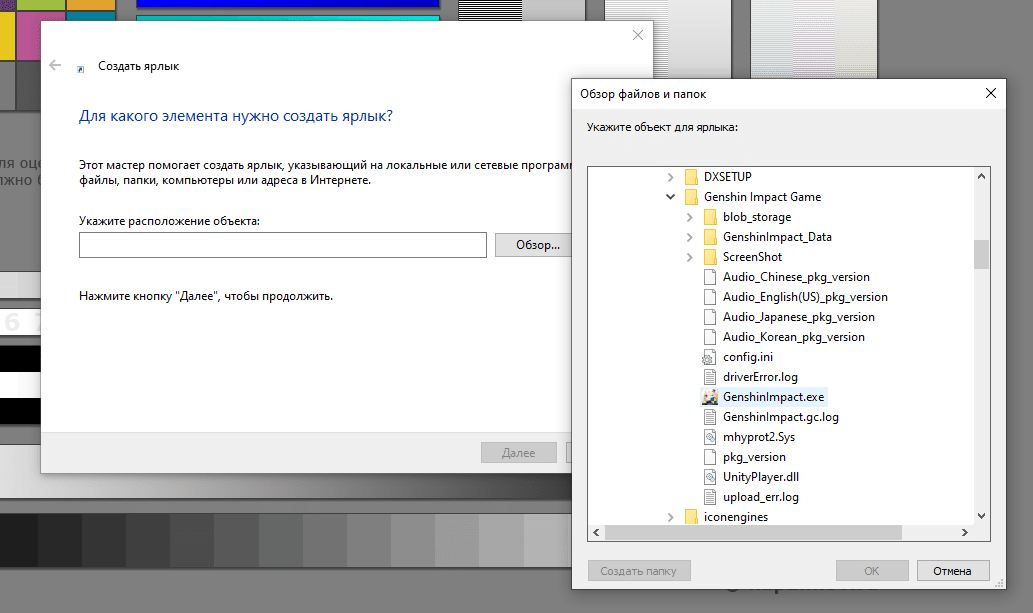Expand the GenshinImpact_Data folder
Viewport: 1033px width, 613px height.
click(x=689, y=237)
